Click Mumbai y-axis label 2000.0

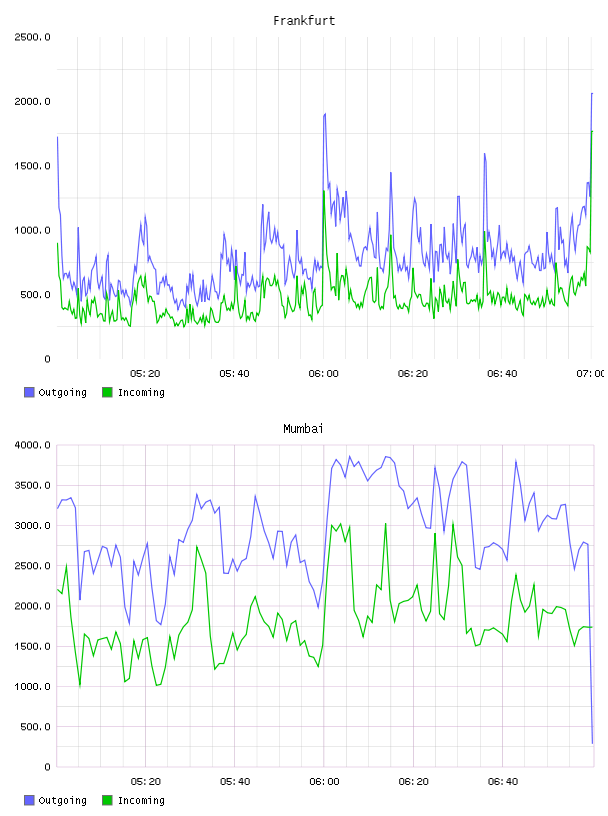coord(32,606)
